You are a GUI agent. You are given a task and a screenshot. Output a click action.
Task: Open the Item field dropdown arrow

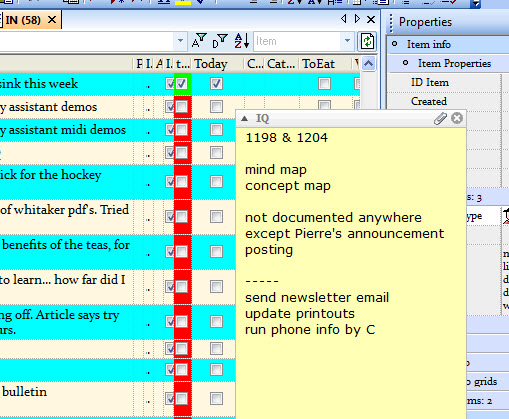(347, 41)
